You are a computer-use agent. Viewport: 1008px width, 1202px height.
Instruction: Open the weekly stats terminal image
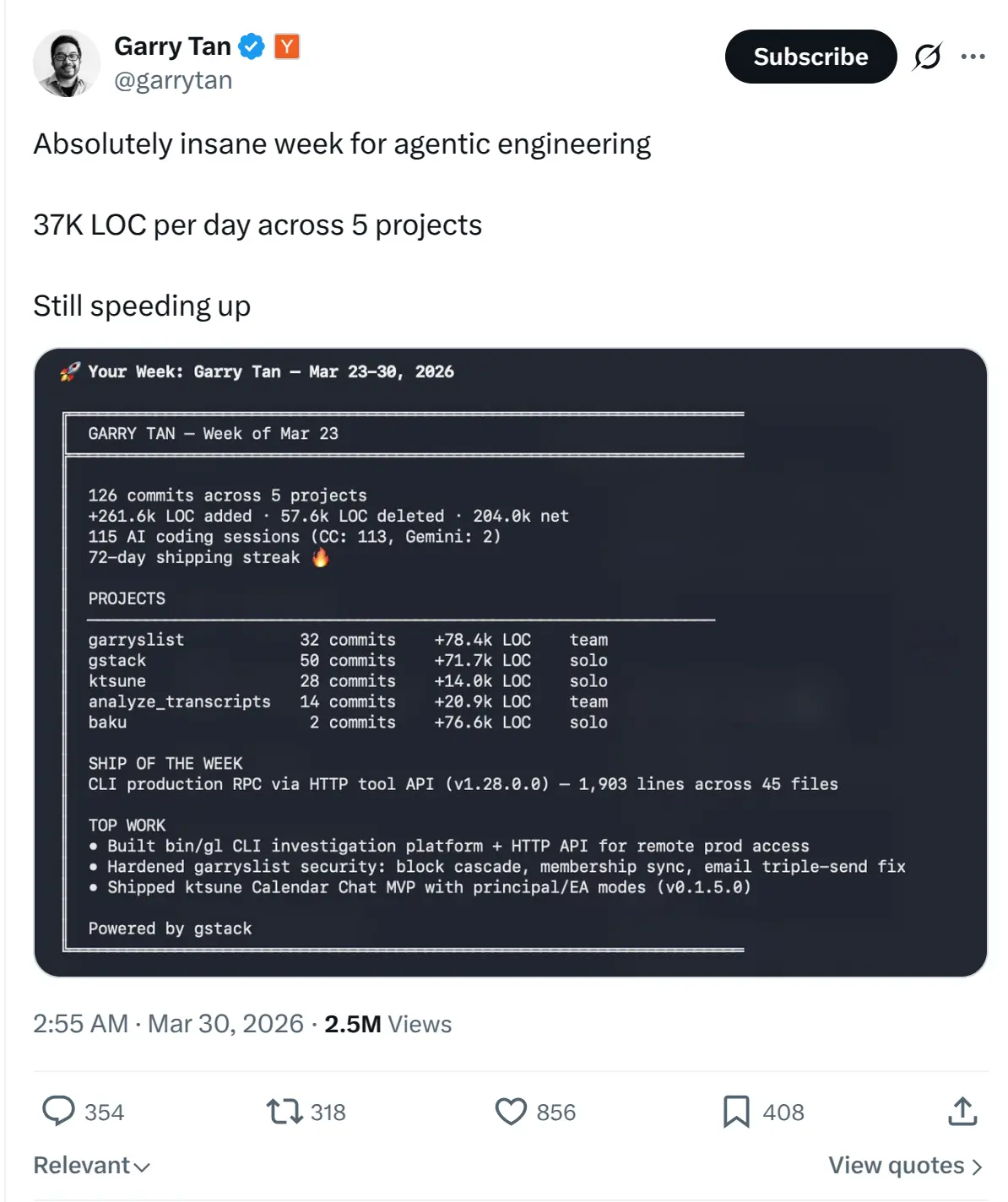pos(510,662)
